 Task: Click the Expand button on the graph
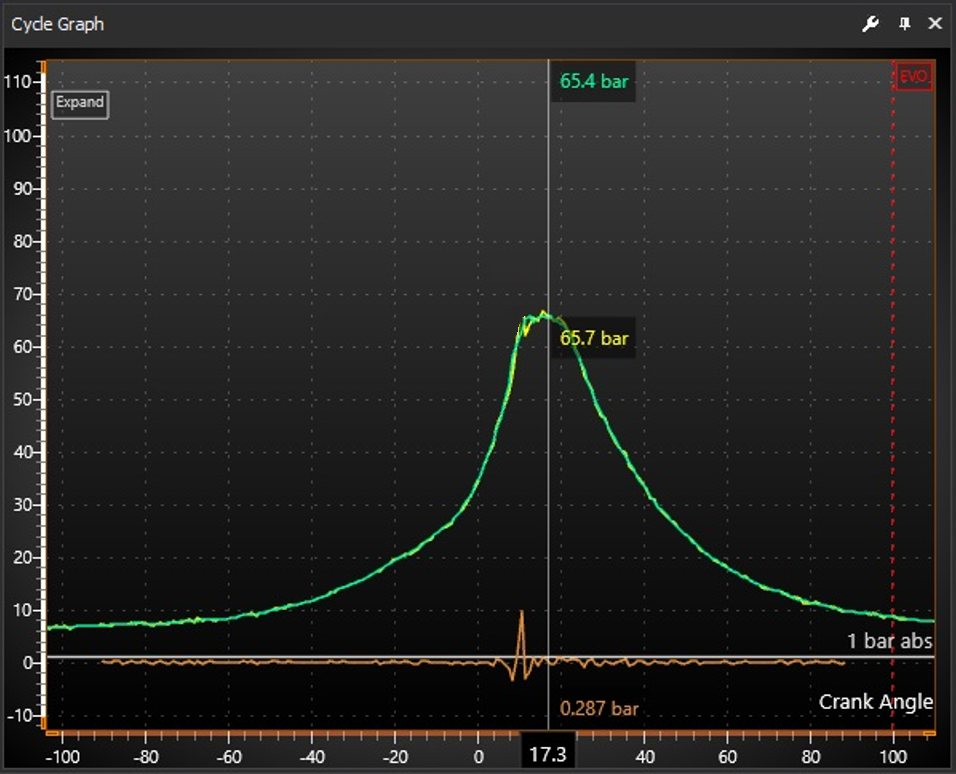pos(79,103)
